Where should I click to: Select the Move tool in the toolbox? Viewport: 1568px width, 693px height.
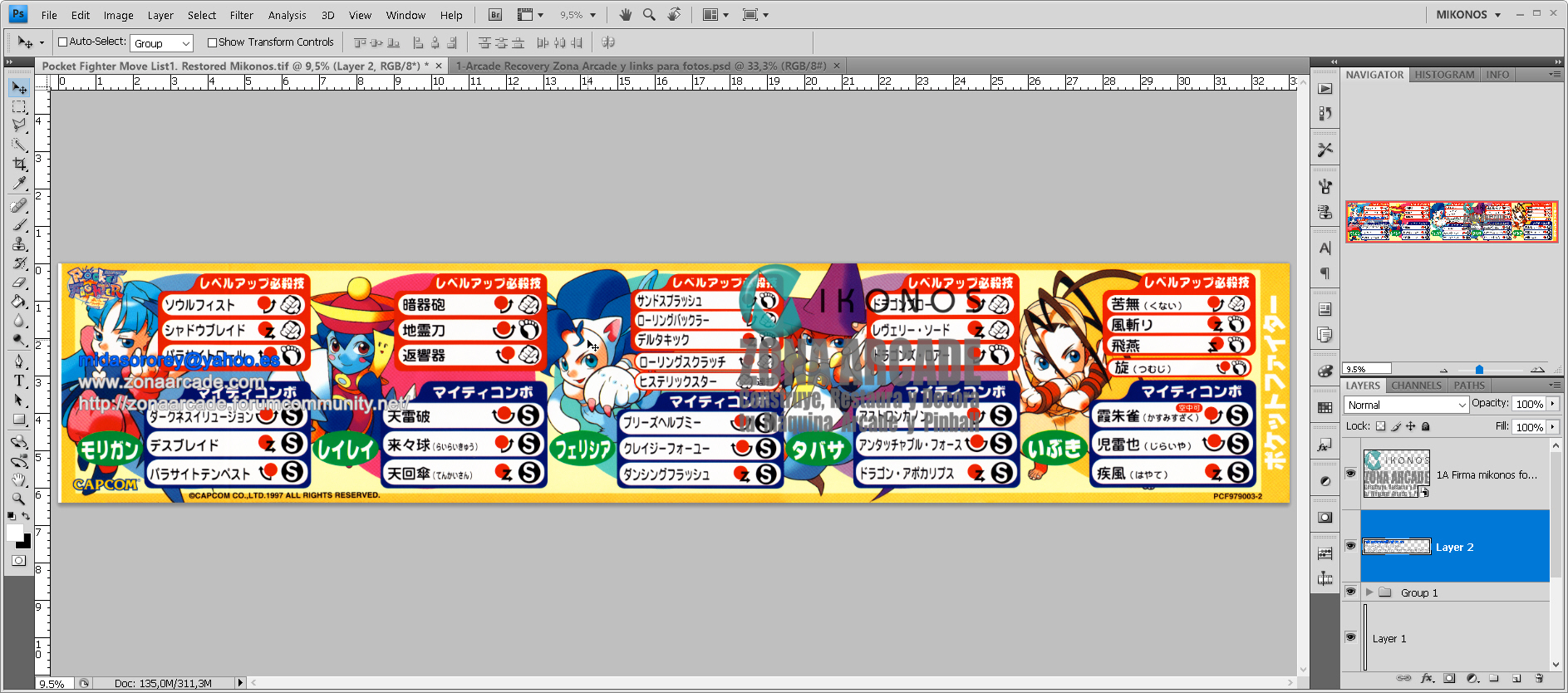point(19,88)
